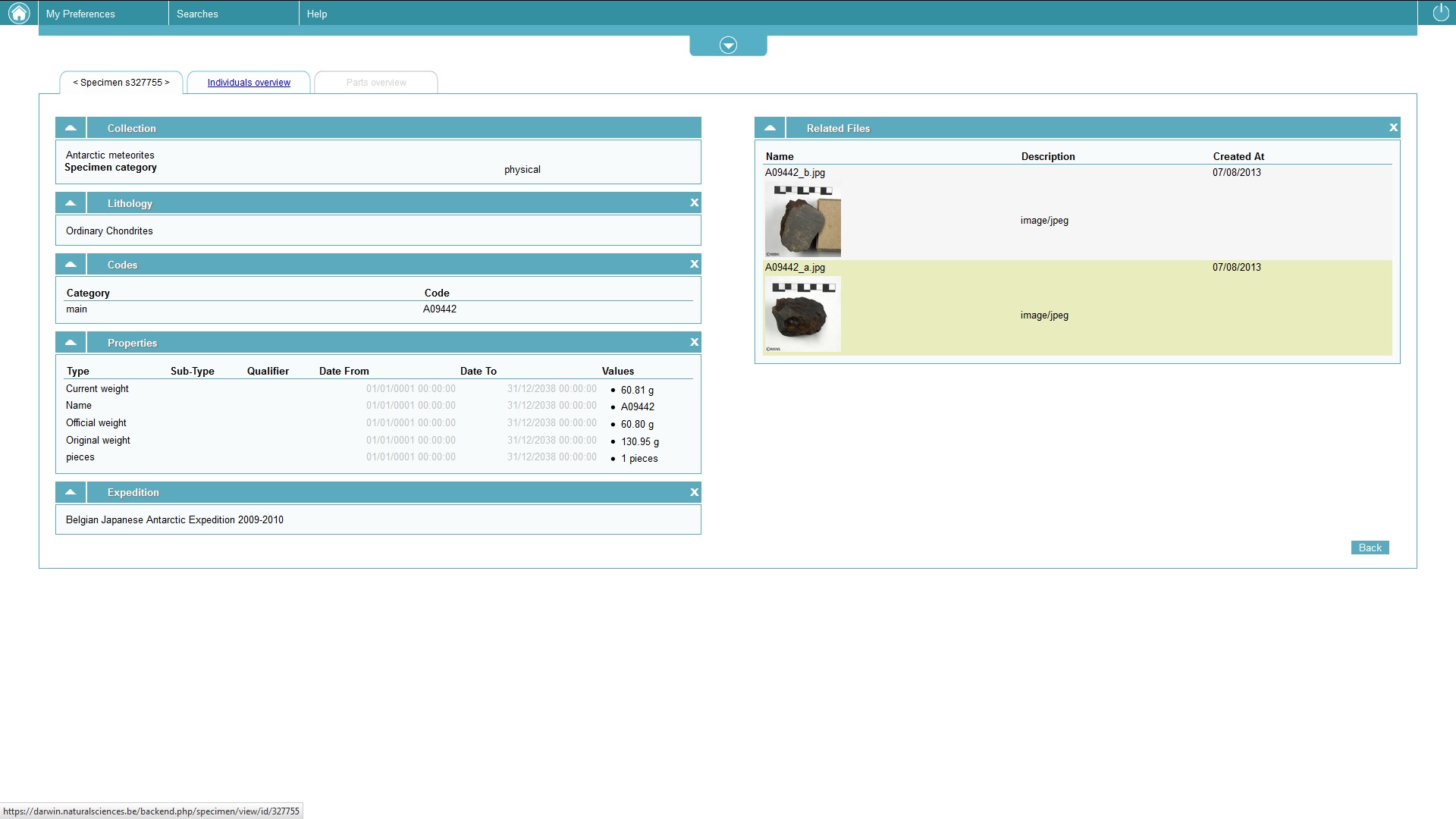
Task: Open the A09442_b.jpg thumbnail image
Action: [x=802, y=220]
